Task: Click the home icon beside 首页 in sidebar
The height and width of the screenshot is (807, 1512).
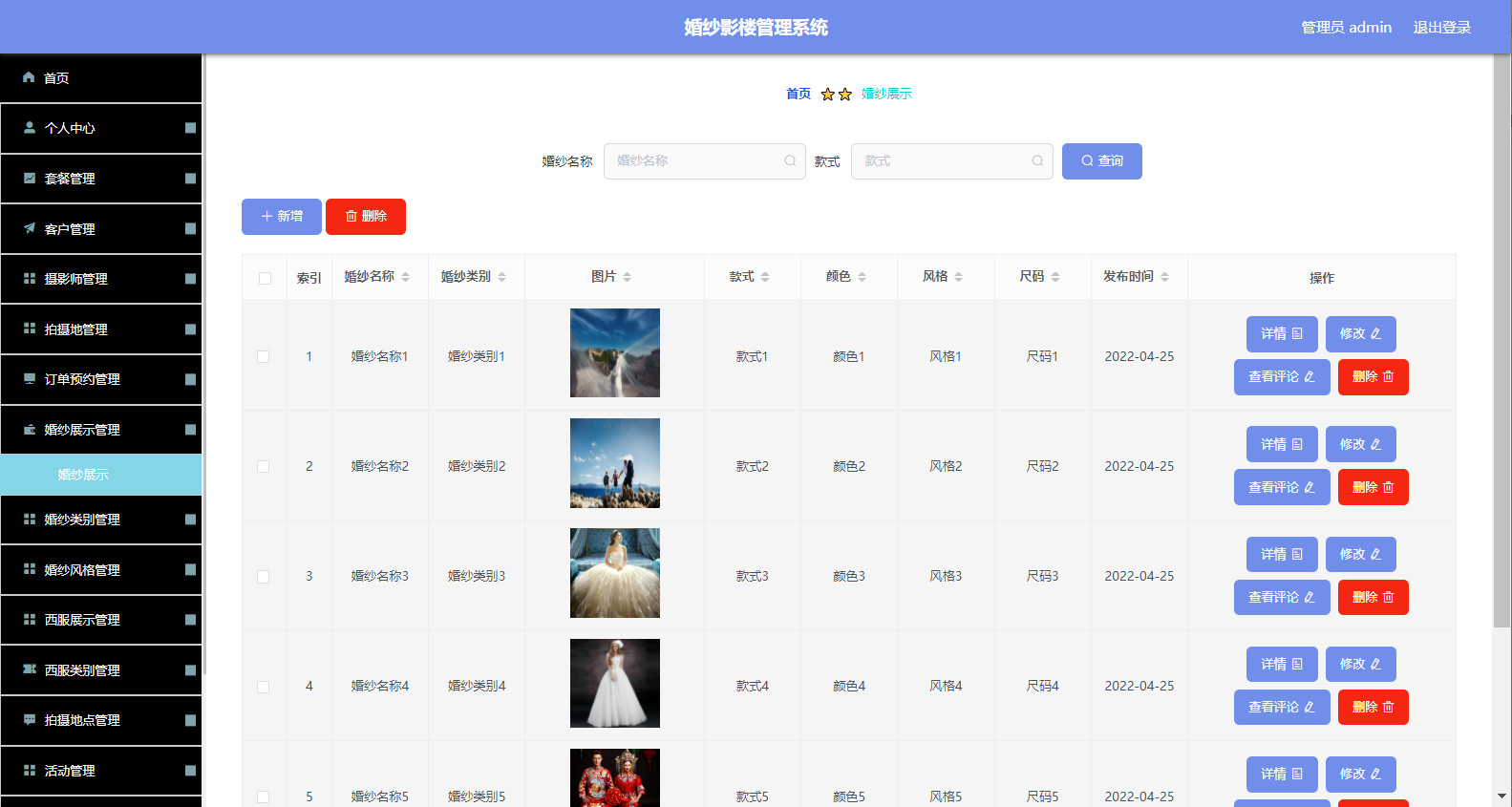Action: click(x=29, y=77)
